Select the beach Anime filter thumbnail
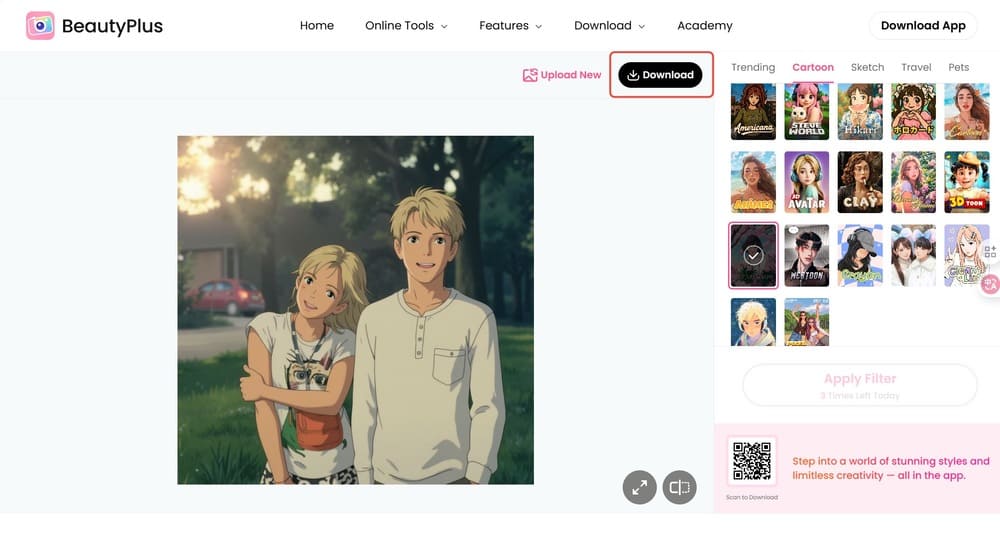Screen dimensions: 1000x560 753,182
